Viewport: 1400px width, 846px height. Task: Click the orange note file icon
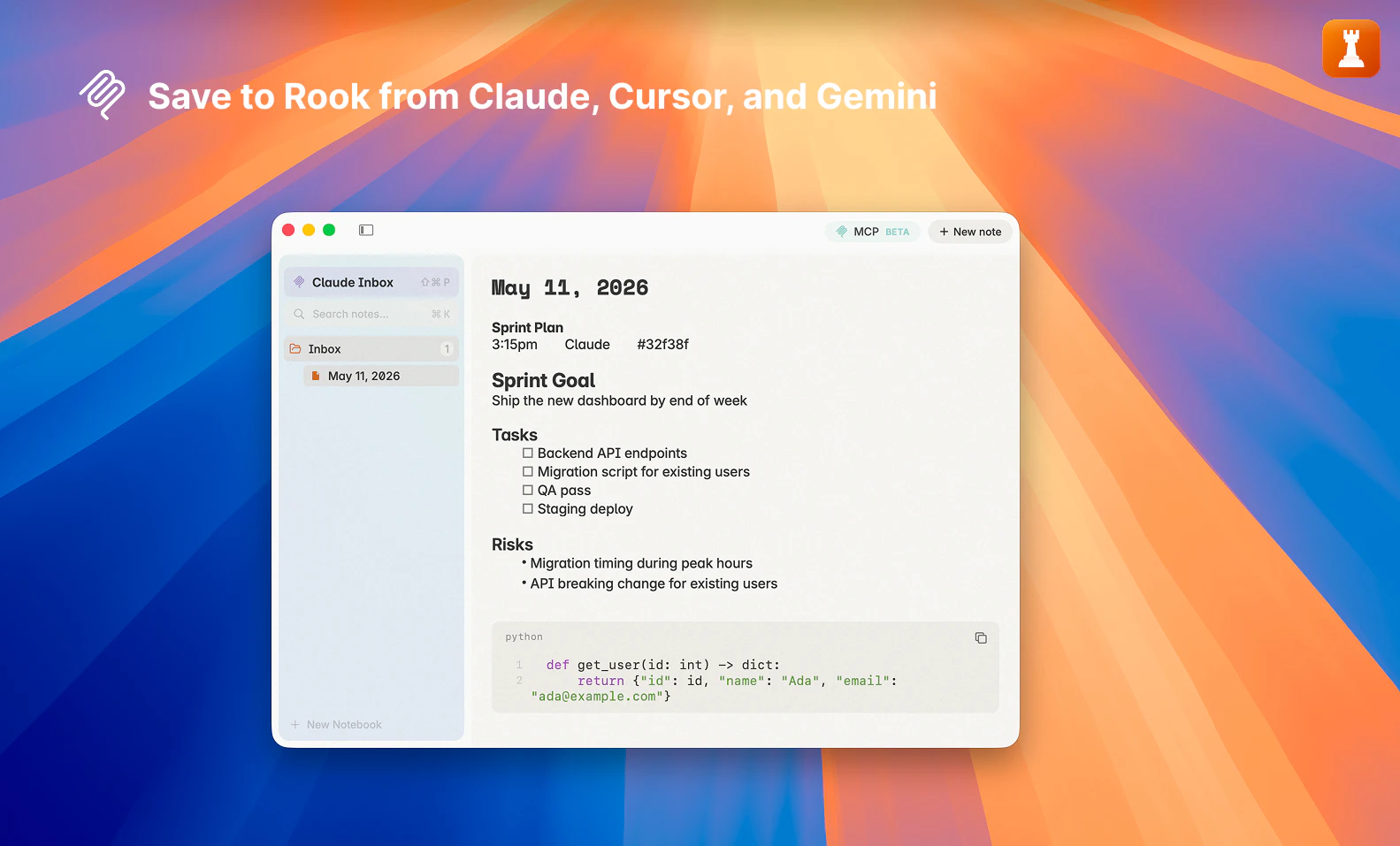[x=316, y=376]
